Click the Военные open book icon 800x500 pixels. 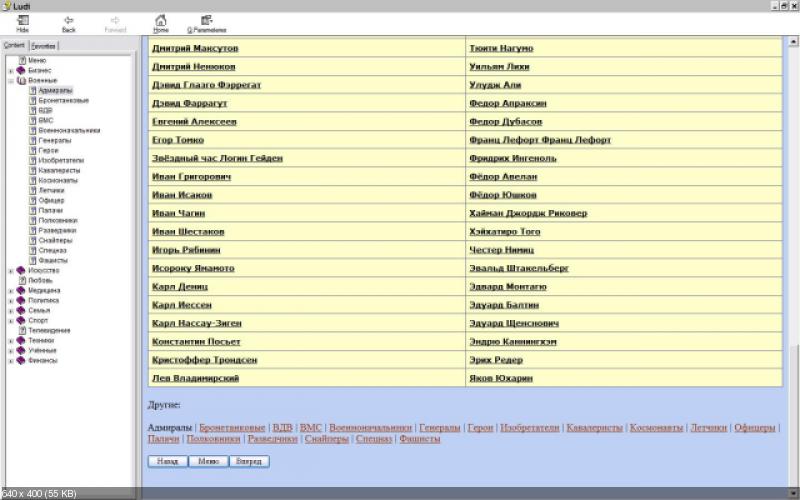[21, 81]
